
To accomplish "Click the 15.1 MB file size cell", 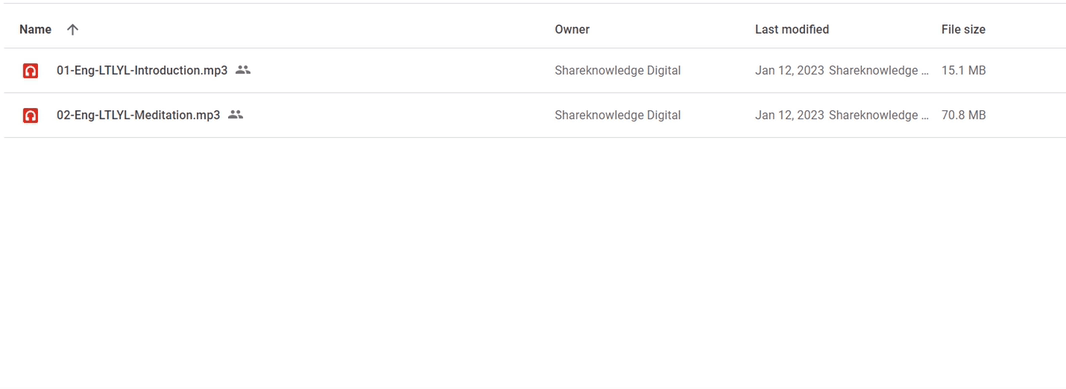I will 963,70.
